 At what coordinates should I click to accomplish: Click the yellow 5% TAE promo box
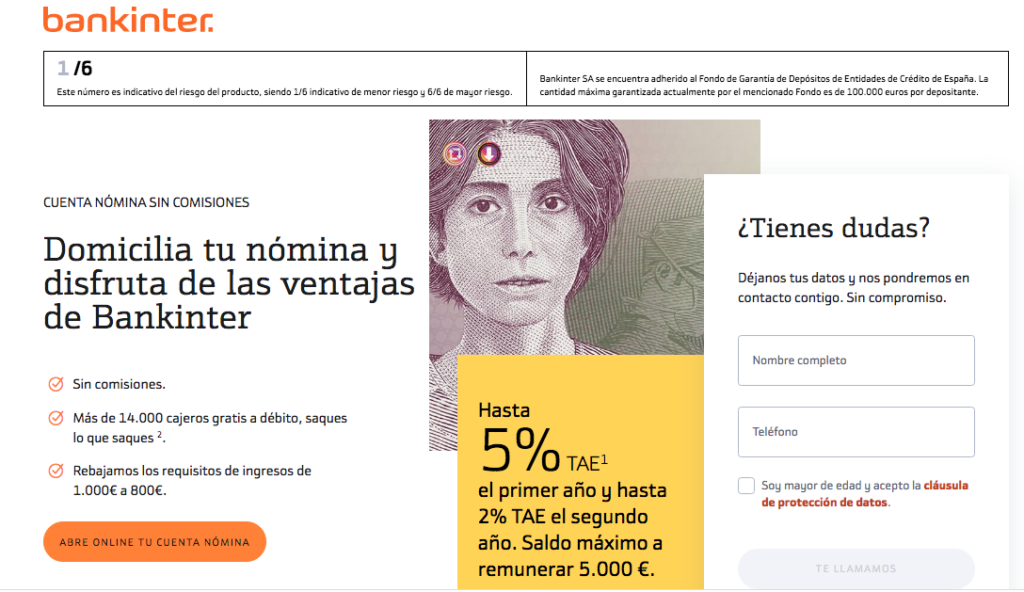(x=581, y=472)
